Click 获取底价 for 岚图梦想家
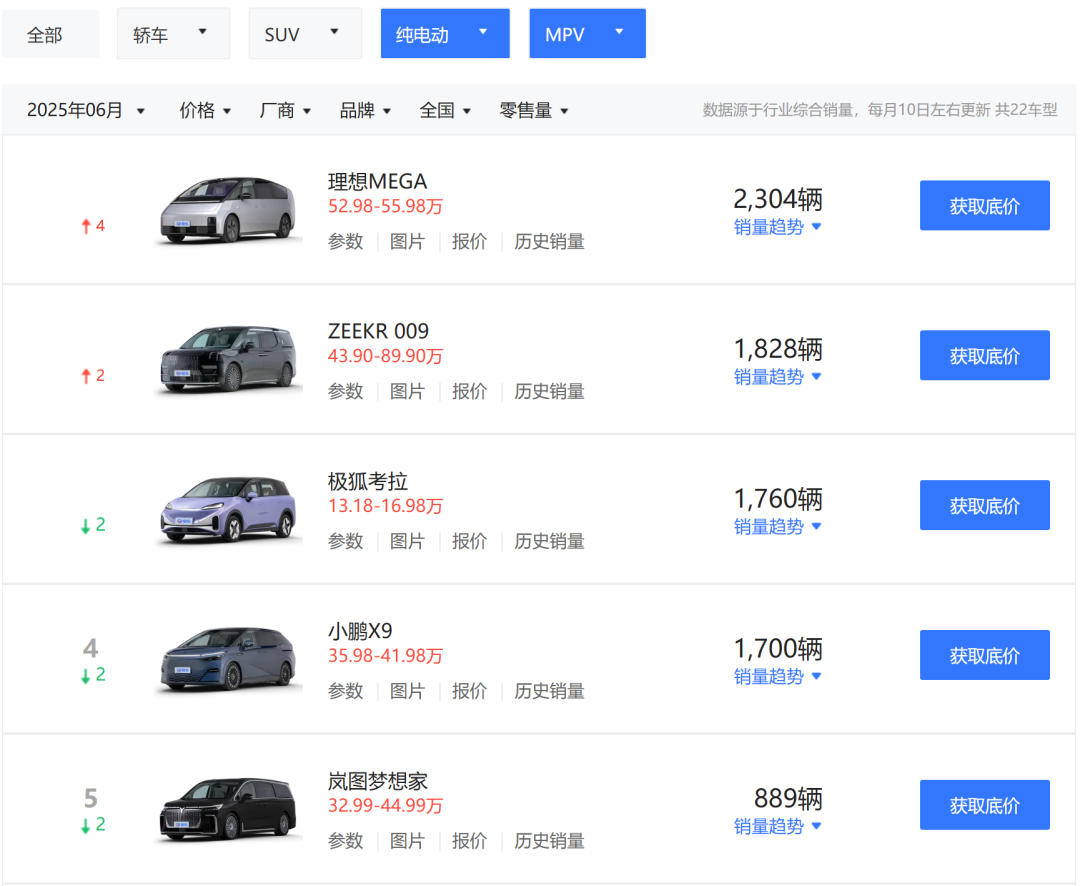 984,805
